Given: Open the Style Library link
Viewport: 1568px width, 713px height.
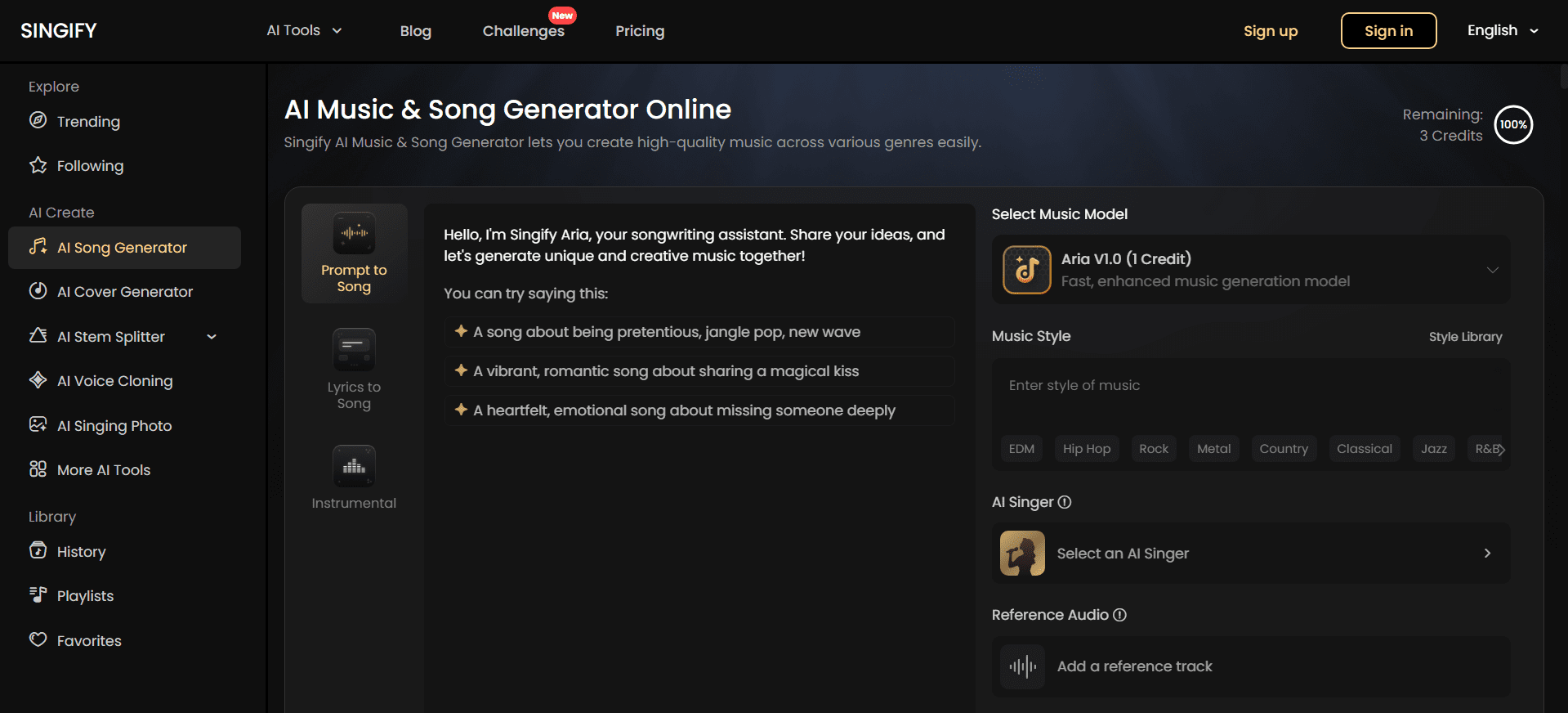Looking at the screenshot, I should pos(1465,337).
